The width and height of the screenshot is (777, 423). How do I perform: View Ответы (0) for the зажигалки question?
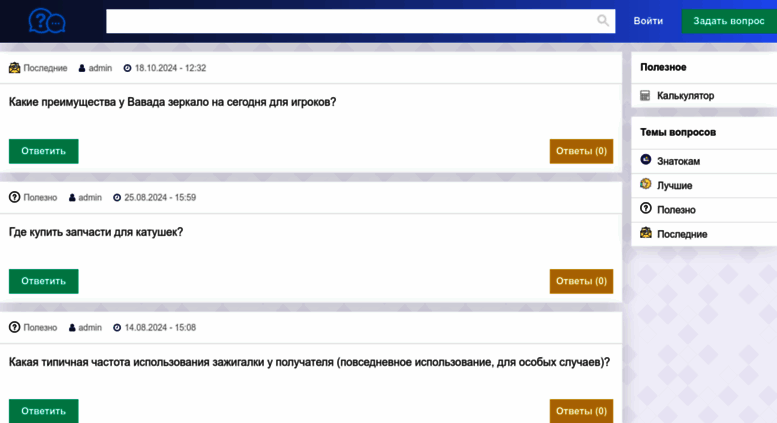pos(581,411)
